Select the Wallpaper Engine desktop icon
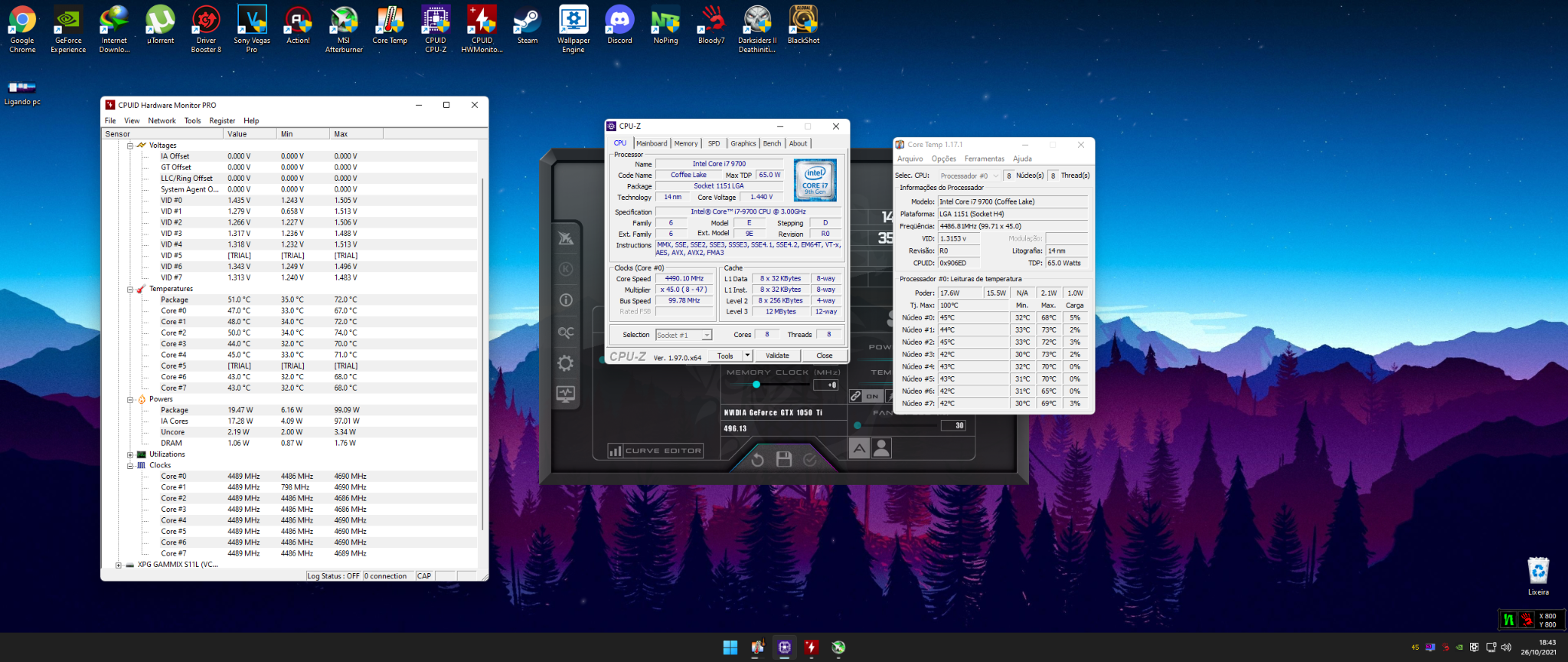Screen dimensions: 1568x662 (x=573, y=29)
